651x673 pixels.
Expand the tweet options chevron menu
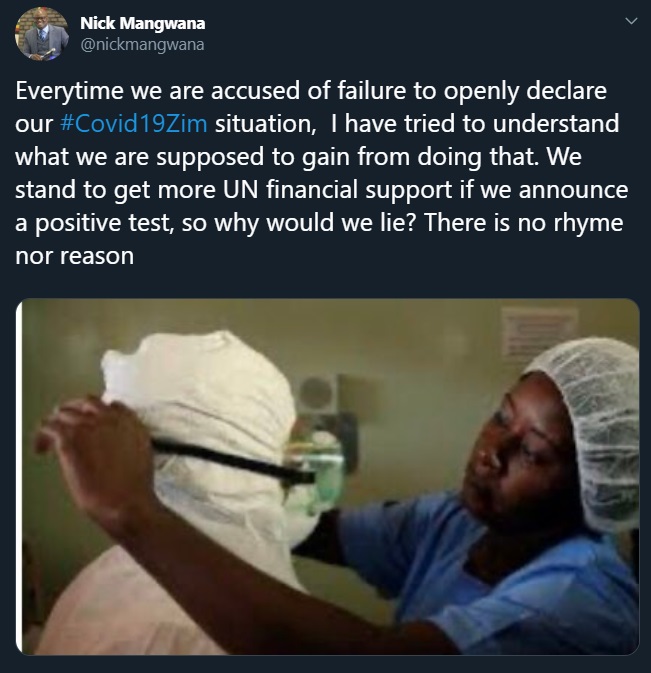(631, 21)
